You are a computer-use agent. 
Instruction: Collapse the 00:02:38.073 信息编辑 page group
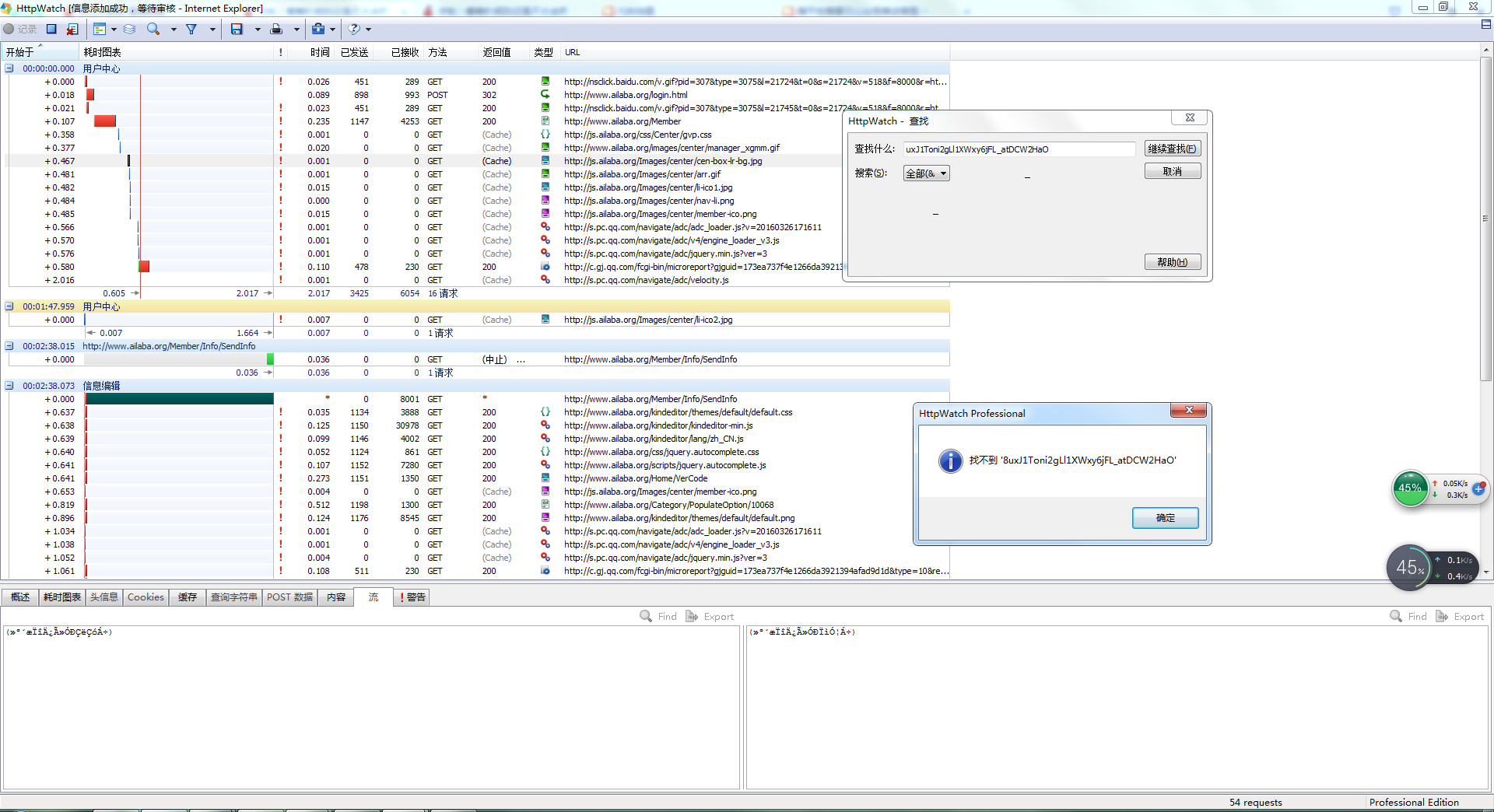[9, 386]
